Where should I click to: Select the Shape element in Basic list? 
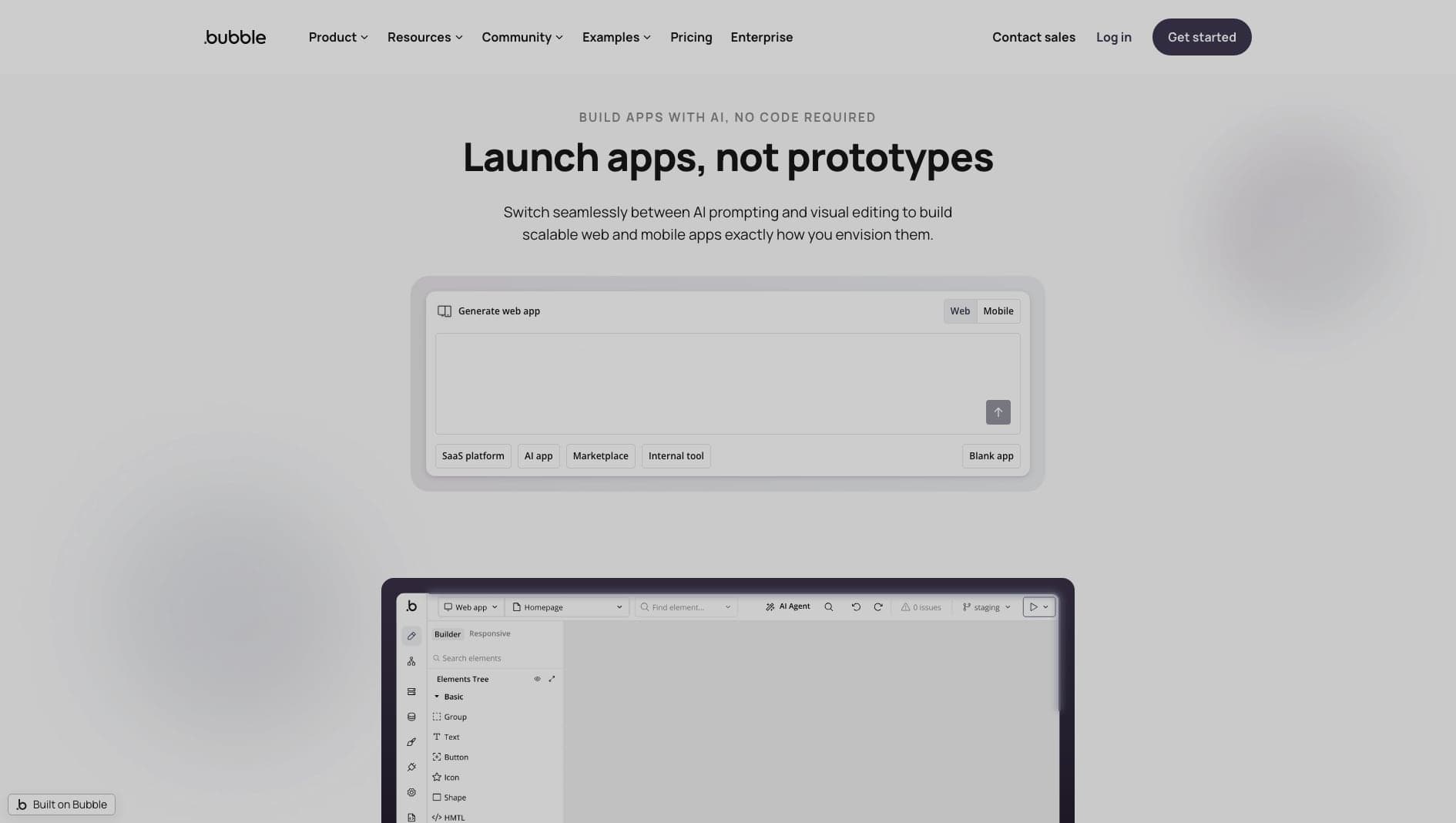(449, 798)
